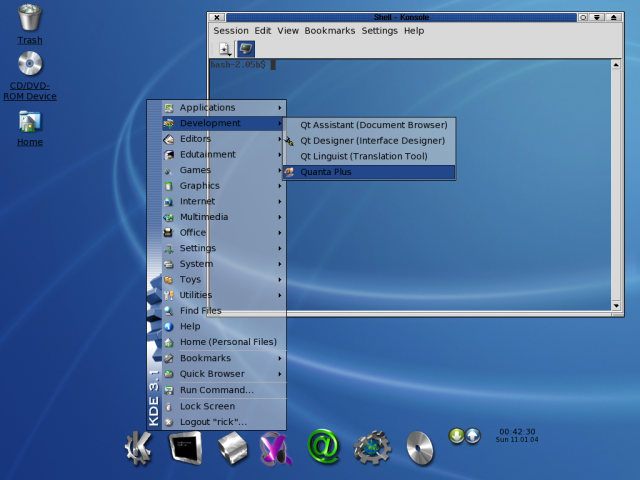Choose Home (Personal Files) in the K menu
The height and width of the screenshot is (480, 640).
coord(224,342)
